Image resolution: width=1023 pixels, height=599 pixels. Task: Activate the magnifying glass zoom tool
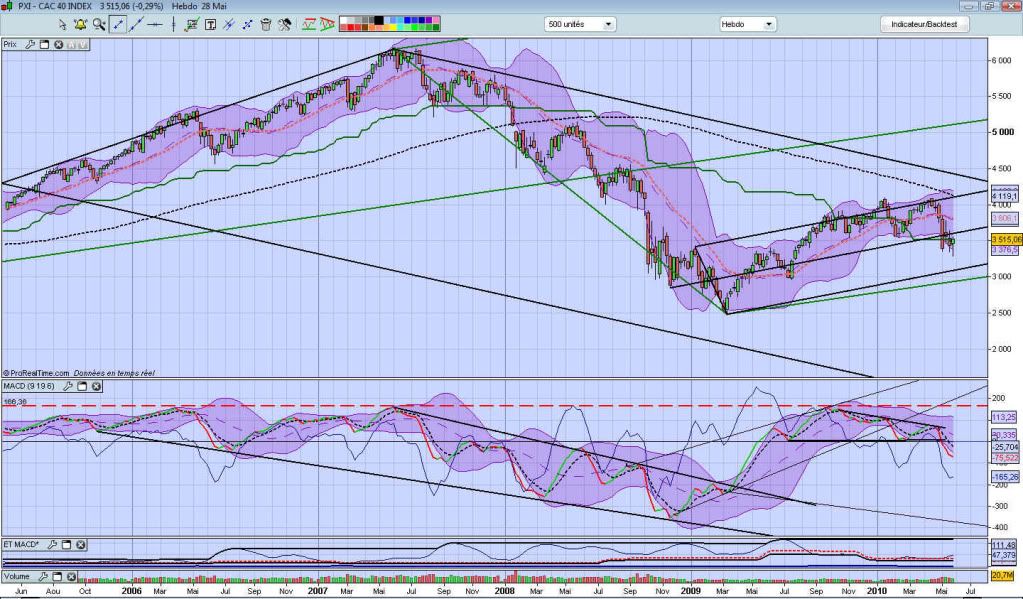tap(98, 24)
